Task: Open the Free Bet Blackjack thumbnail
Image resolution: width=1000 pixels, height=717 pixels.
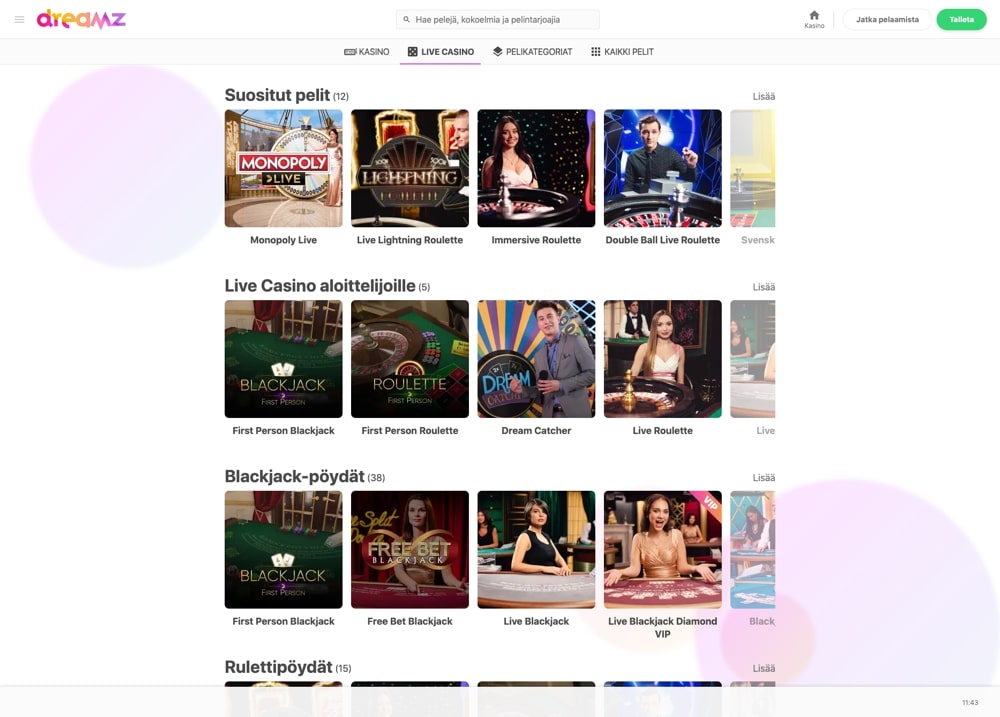Action: 409,549
